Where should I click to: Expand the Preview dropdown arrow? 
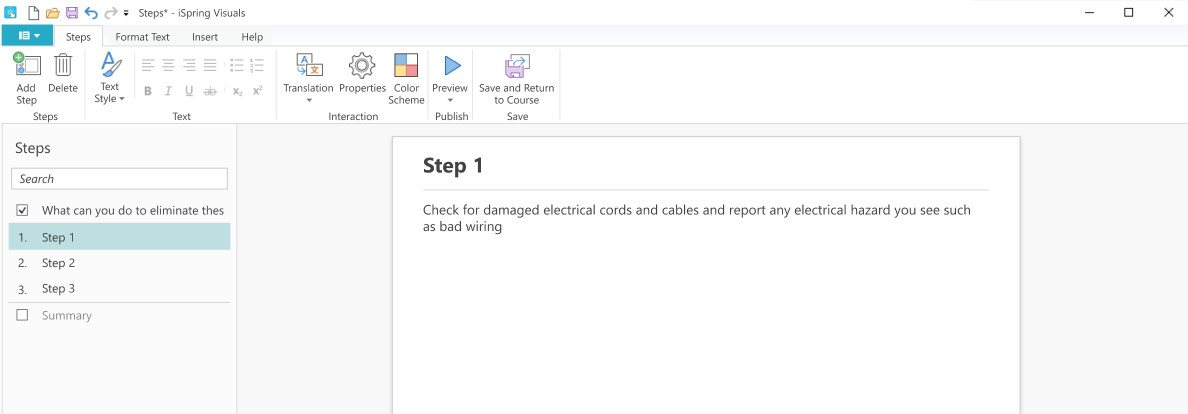(x=450, y=100)
